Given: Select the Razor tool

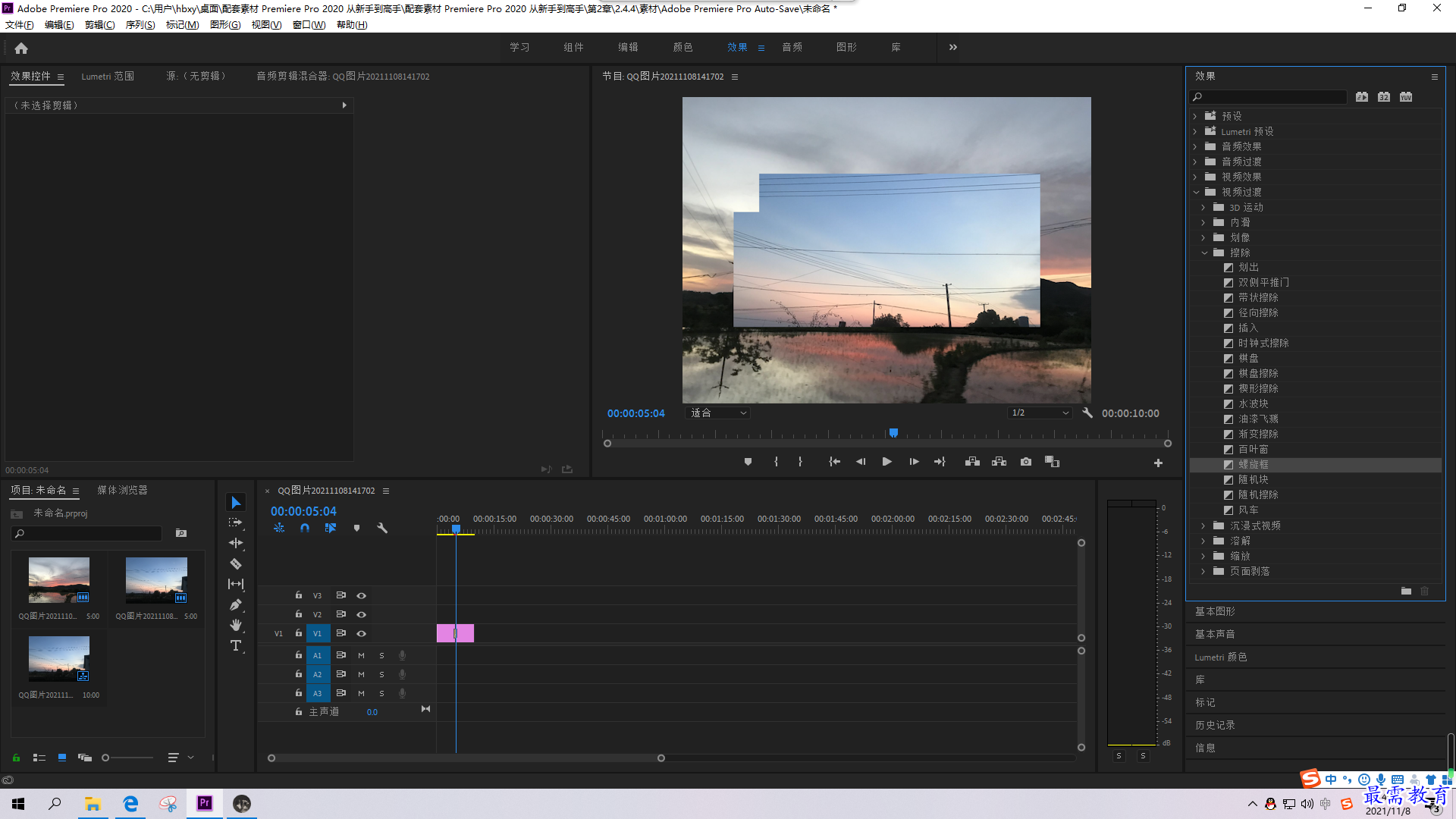Looking at the screenshot, I should 236,563.
